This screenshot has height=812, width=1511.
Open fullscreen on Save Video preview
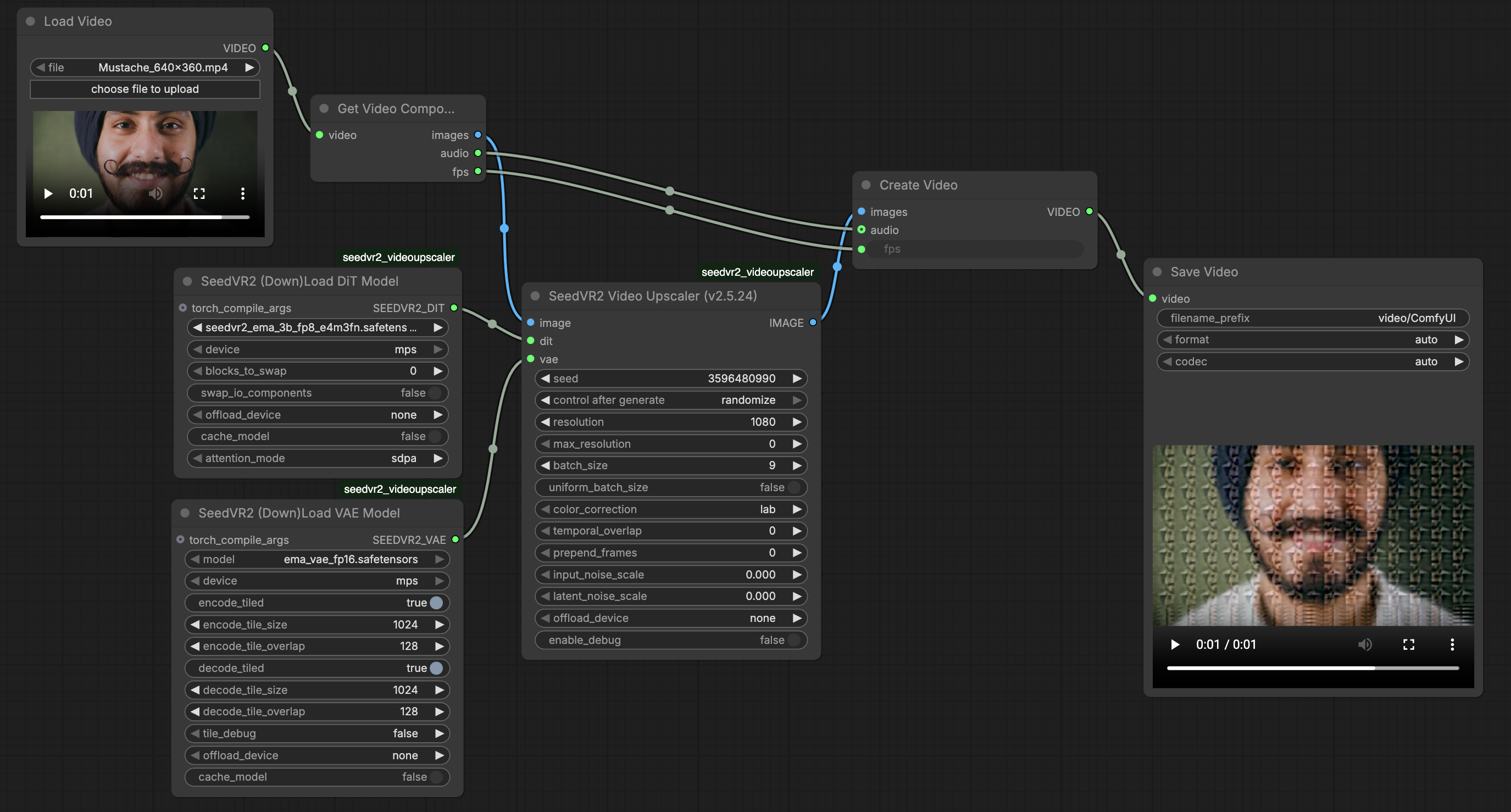point(1408,644)
